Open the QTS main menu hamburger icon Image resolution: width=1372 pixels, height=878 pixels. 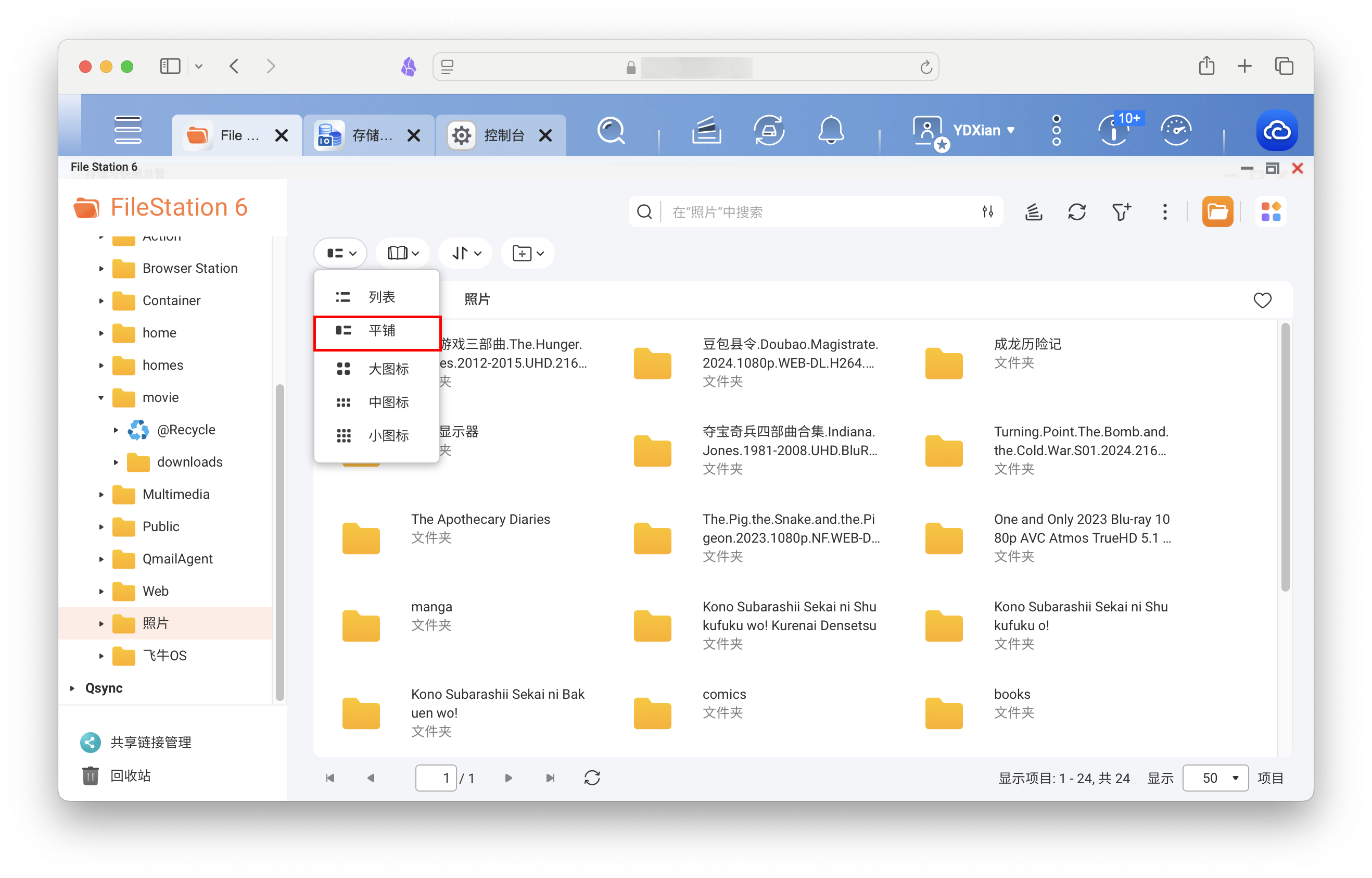[x=128, y=131]
